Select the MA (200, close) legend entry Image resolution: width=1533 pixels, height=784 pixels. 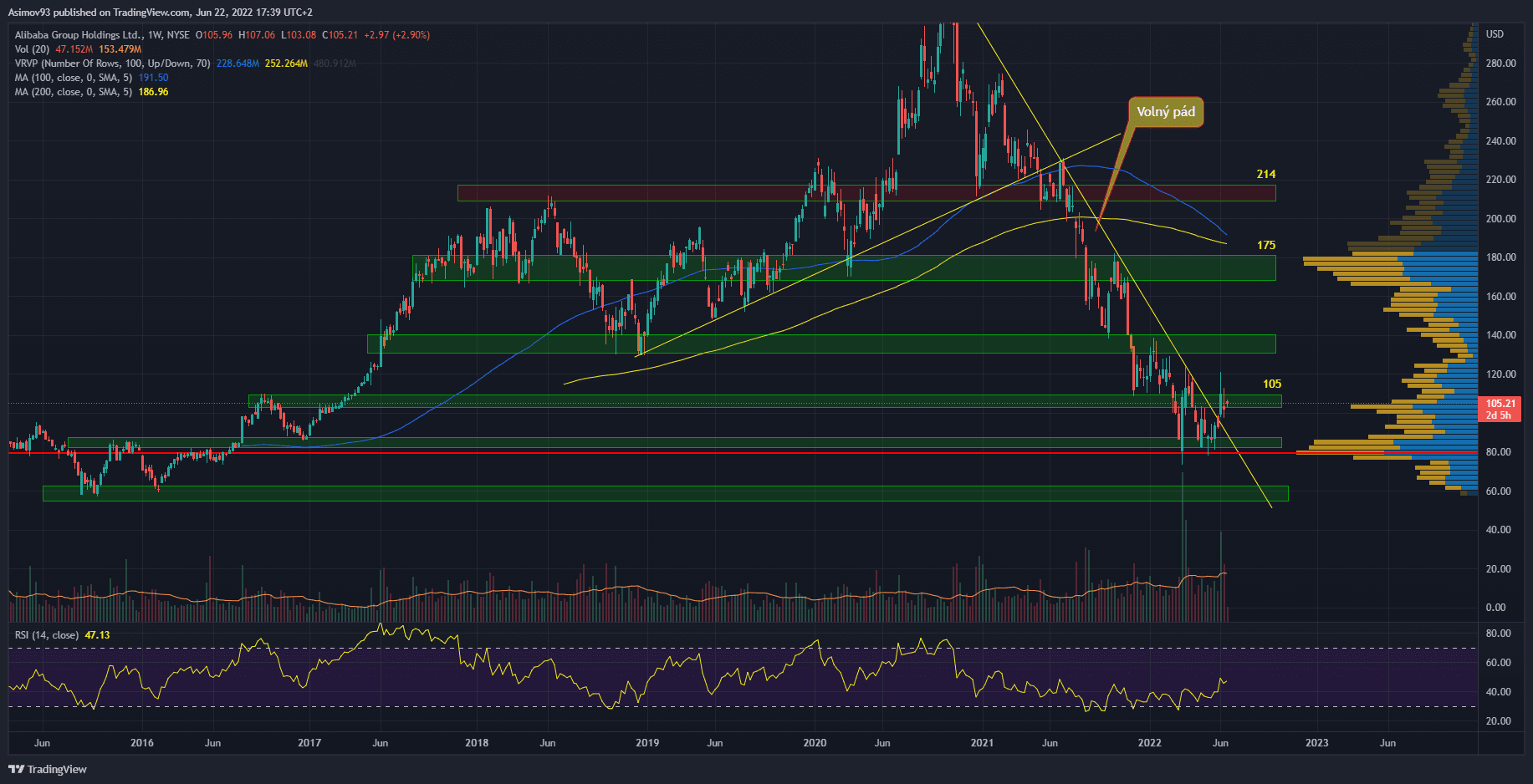coord(73,92)
